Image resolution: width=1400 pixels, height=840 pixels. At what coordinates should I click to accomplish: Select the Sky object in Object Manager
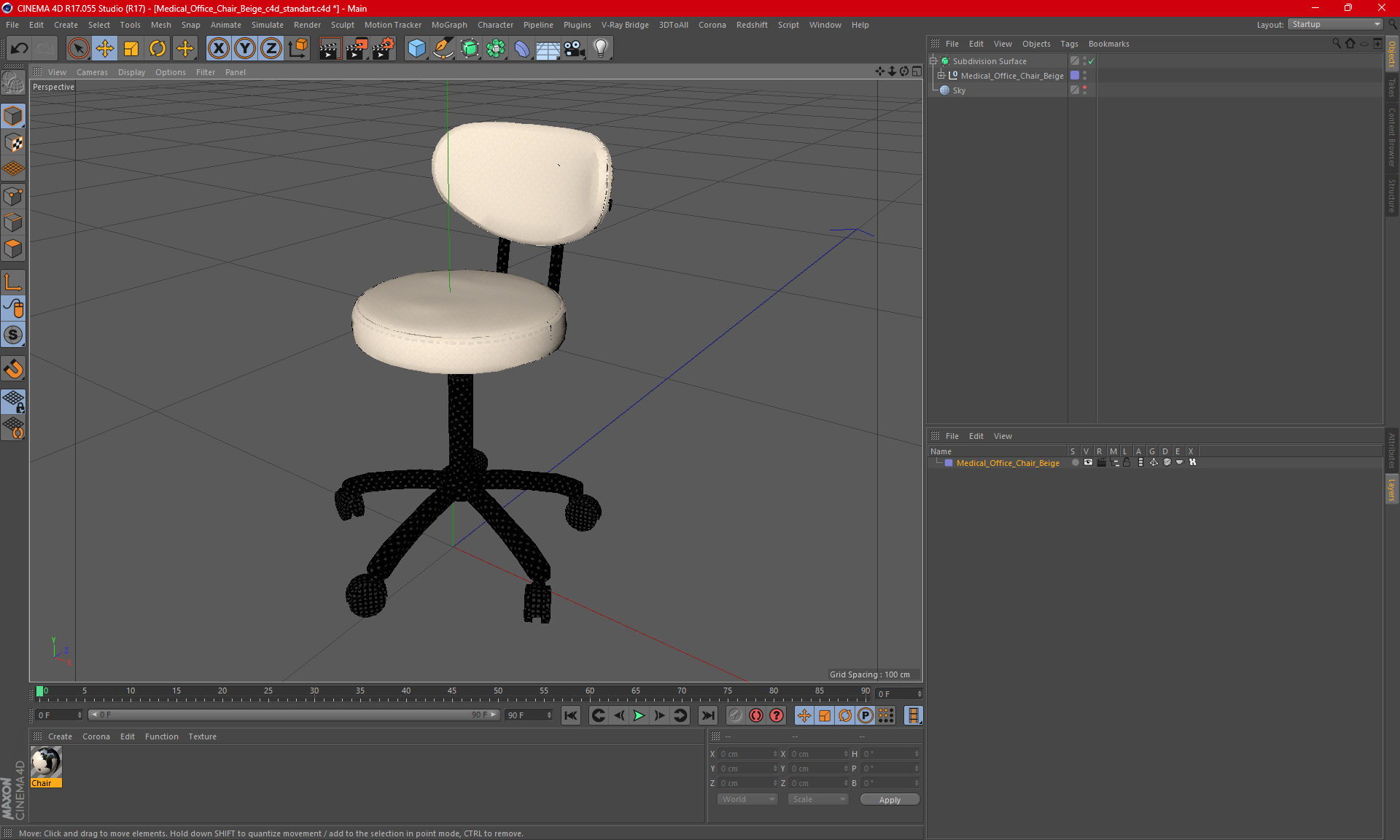coord(958,90)
